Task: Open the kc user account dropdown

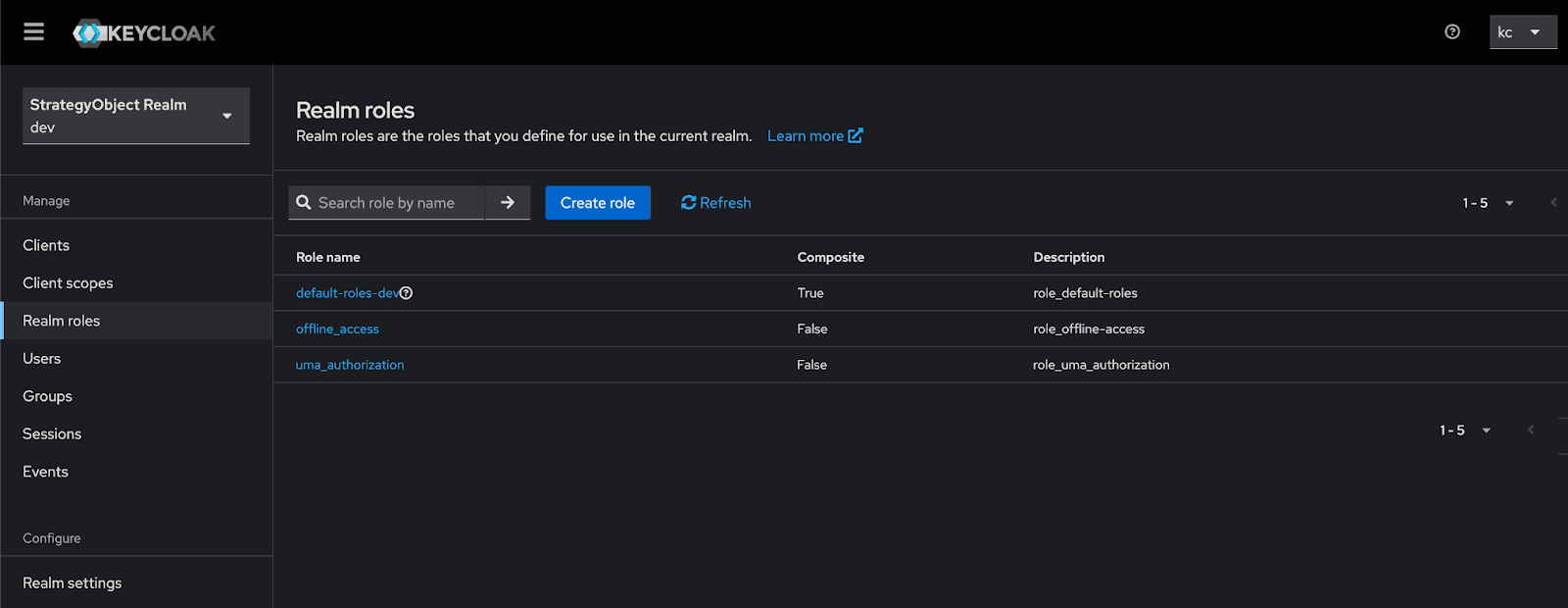Action: click(x=1522, y=32)
